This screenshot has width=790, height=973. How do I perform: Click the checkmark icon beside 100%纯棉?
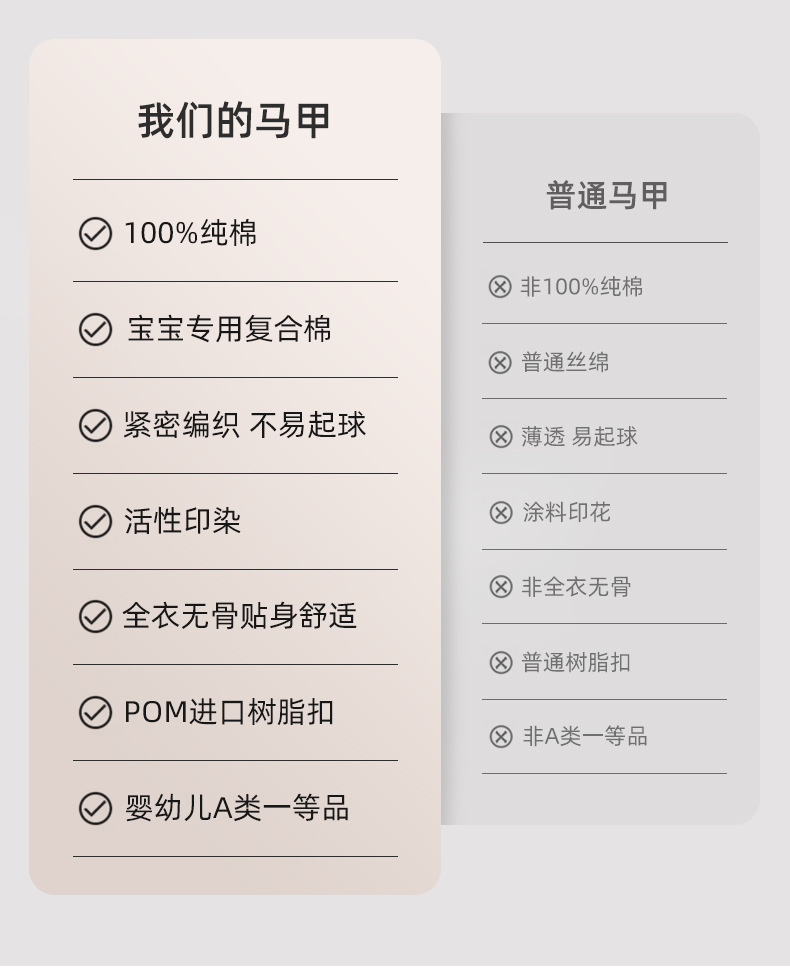[x=95, y=234]
